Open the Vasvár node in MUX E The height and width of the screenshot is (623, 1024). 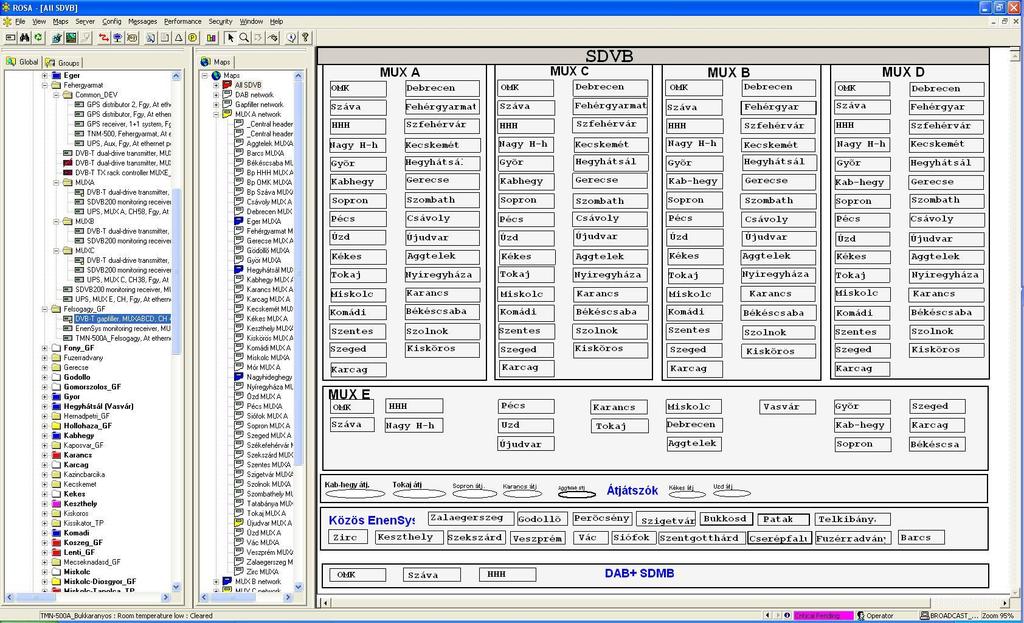tap(788, 407)
